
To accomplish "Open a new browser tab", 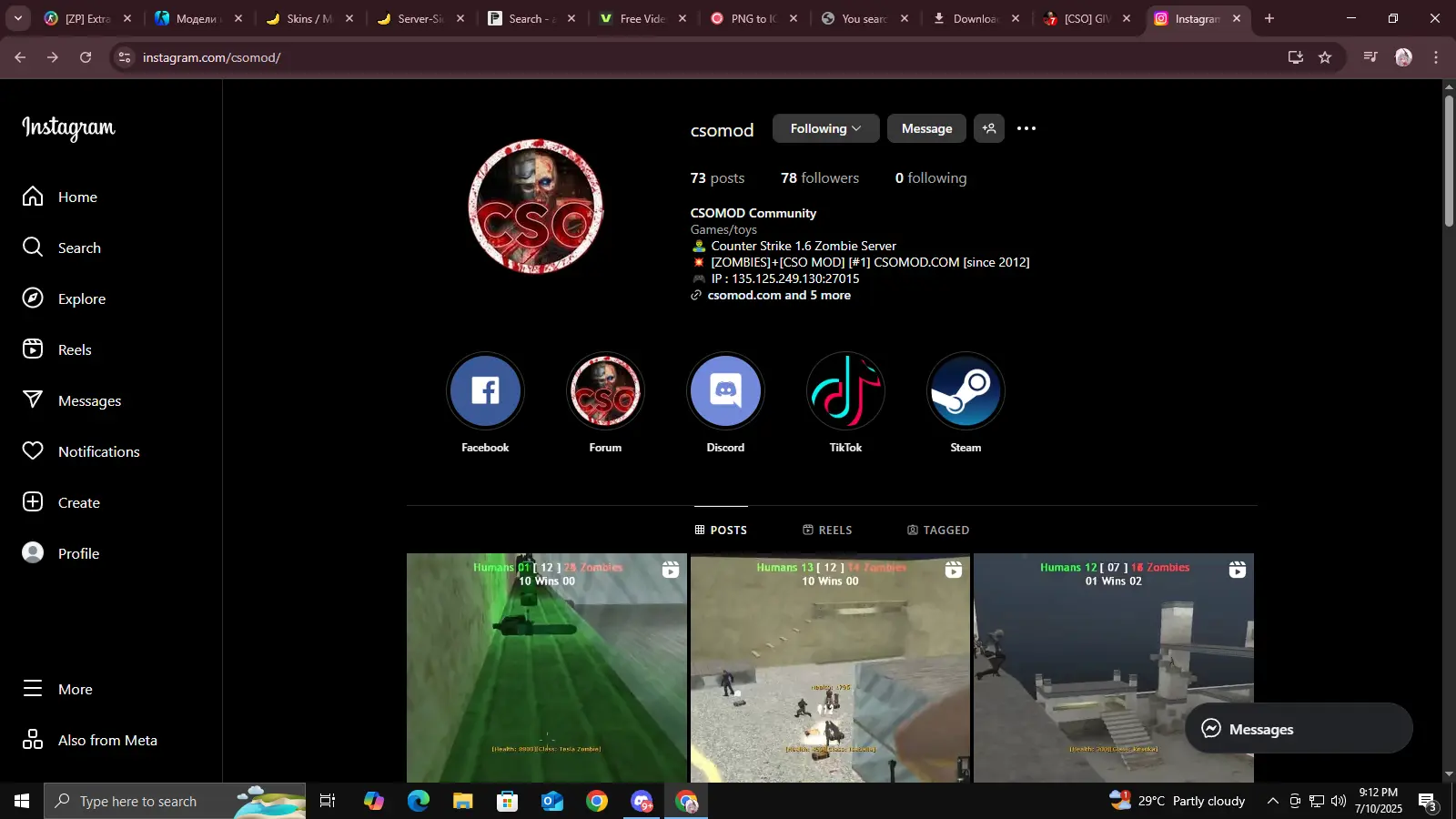I will click(1269, 18).
